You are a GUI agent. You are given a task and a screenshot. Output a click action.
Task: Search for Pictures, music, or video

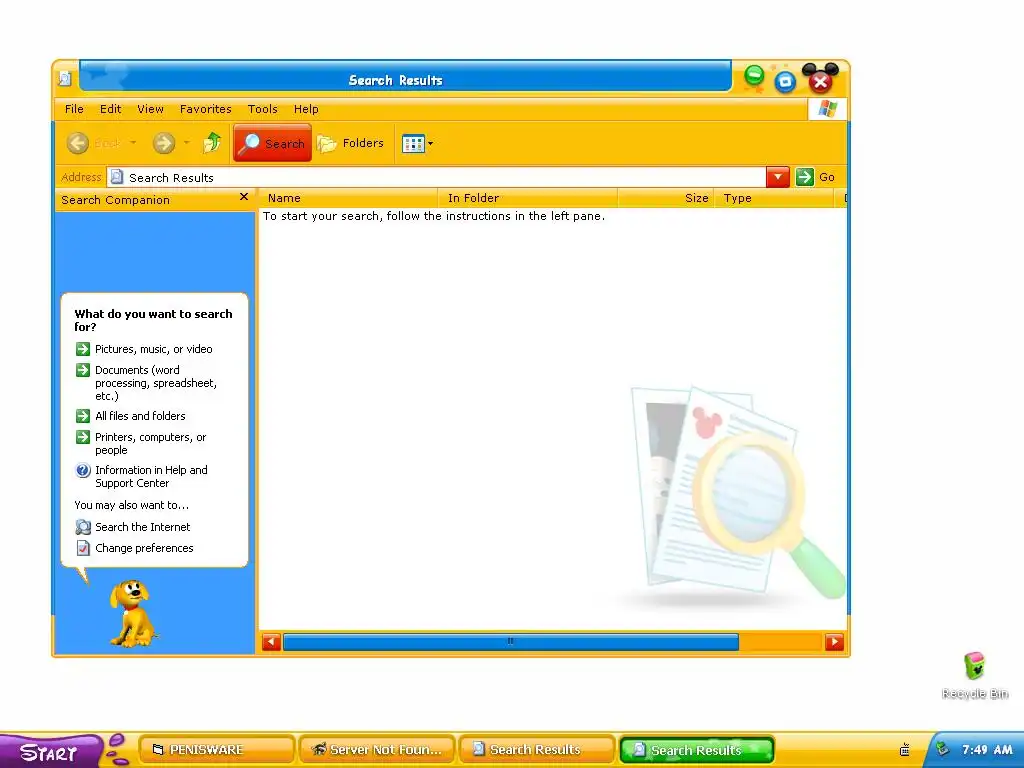point(153,349)
